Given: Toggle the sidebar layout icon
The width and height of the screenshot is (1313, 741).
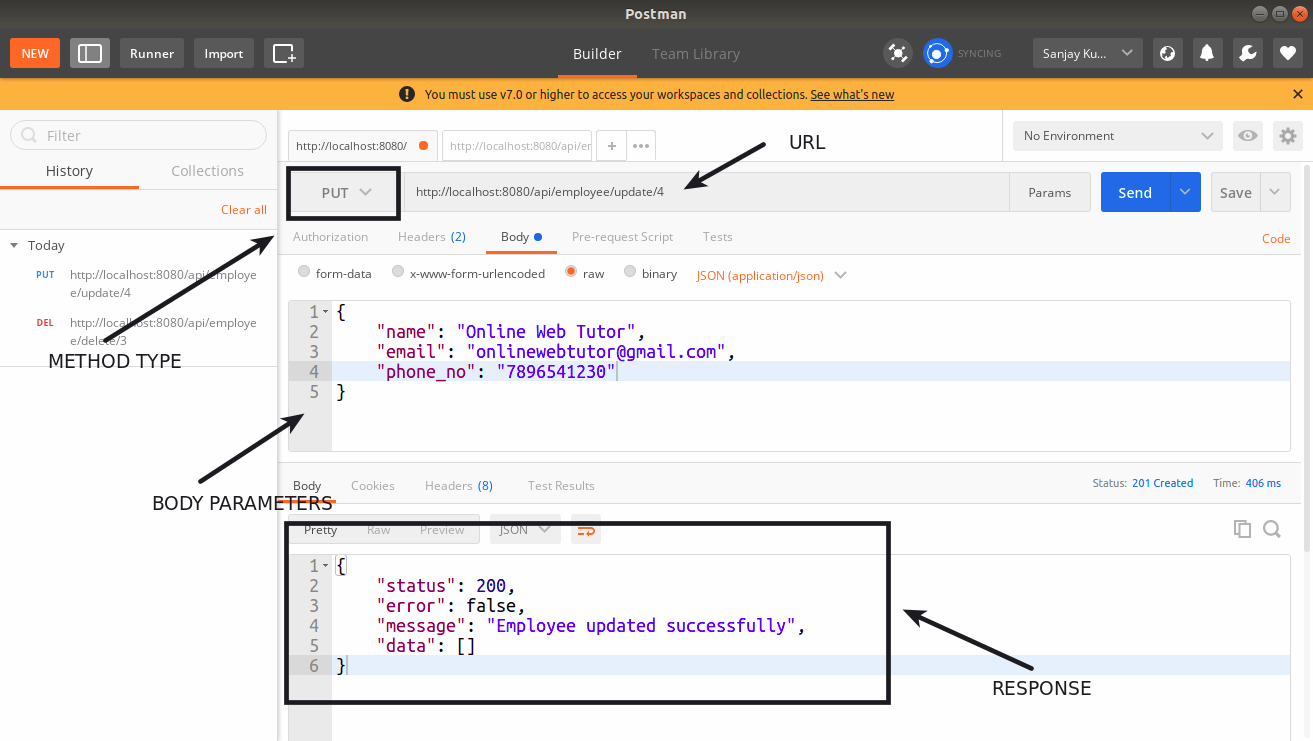Looking at the screenshot, I should click(x=89, y=52).
